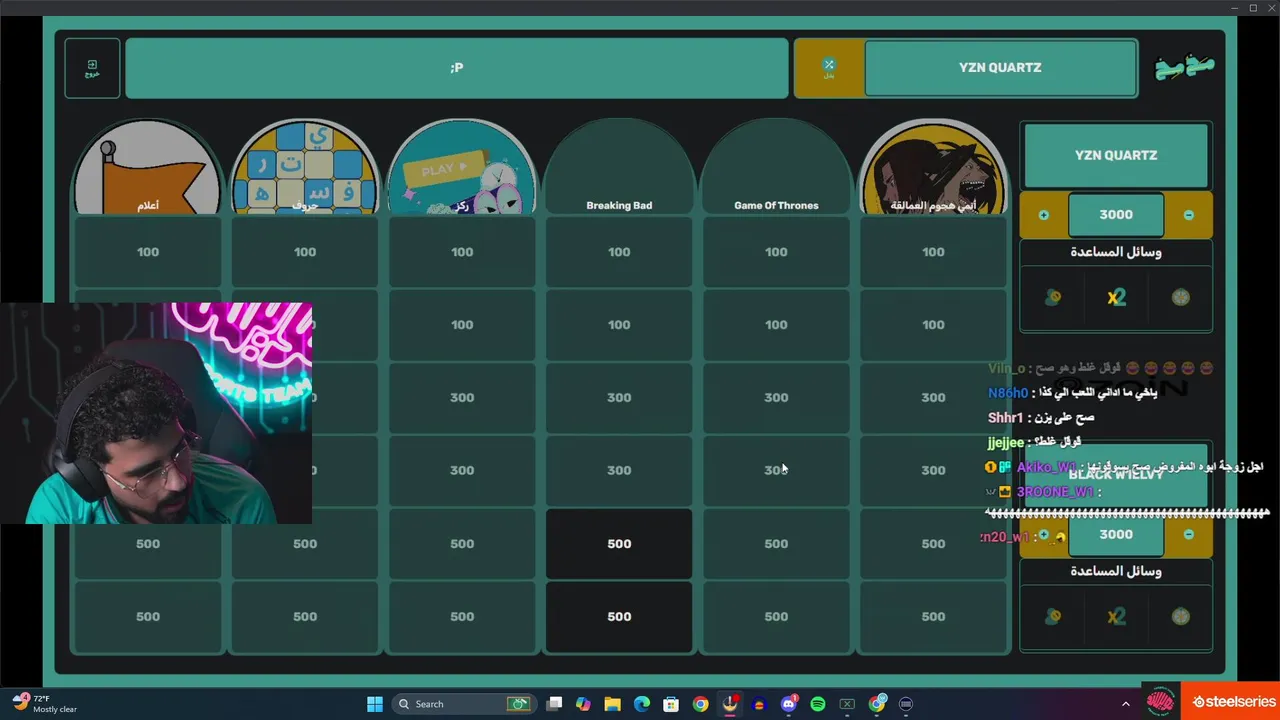
Task: Open the Windows Start menu
Action: point(375,704)
